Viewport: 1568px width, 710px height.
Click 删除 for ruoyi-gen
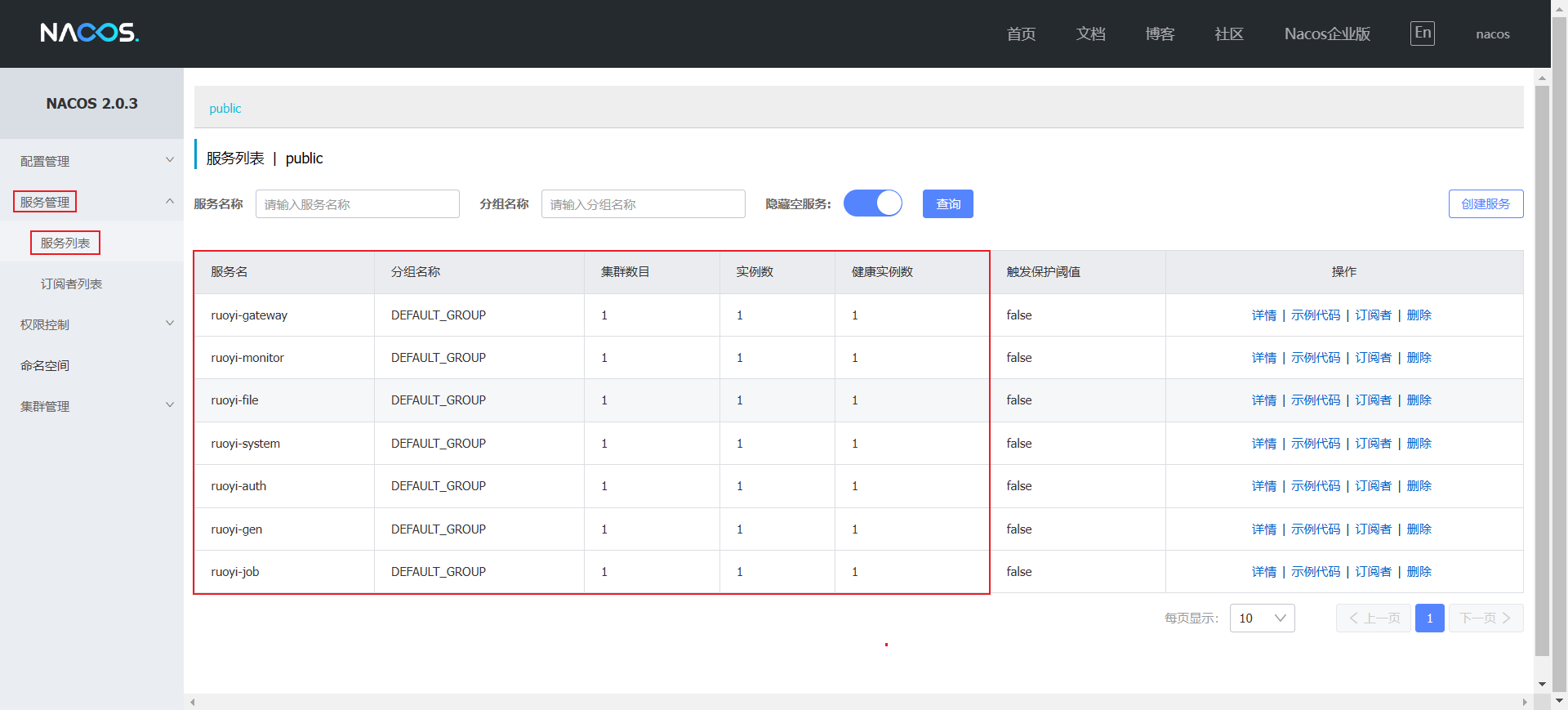[x=1419, y=529]
